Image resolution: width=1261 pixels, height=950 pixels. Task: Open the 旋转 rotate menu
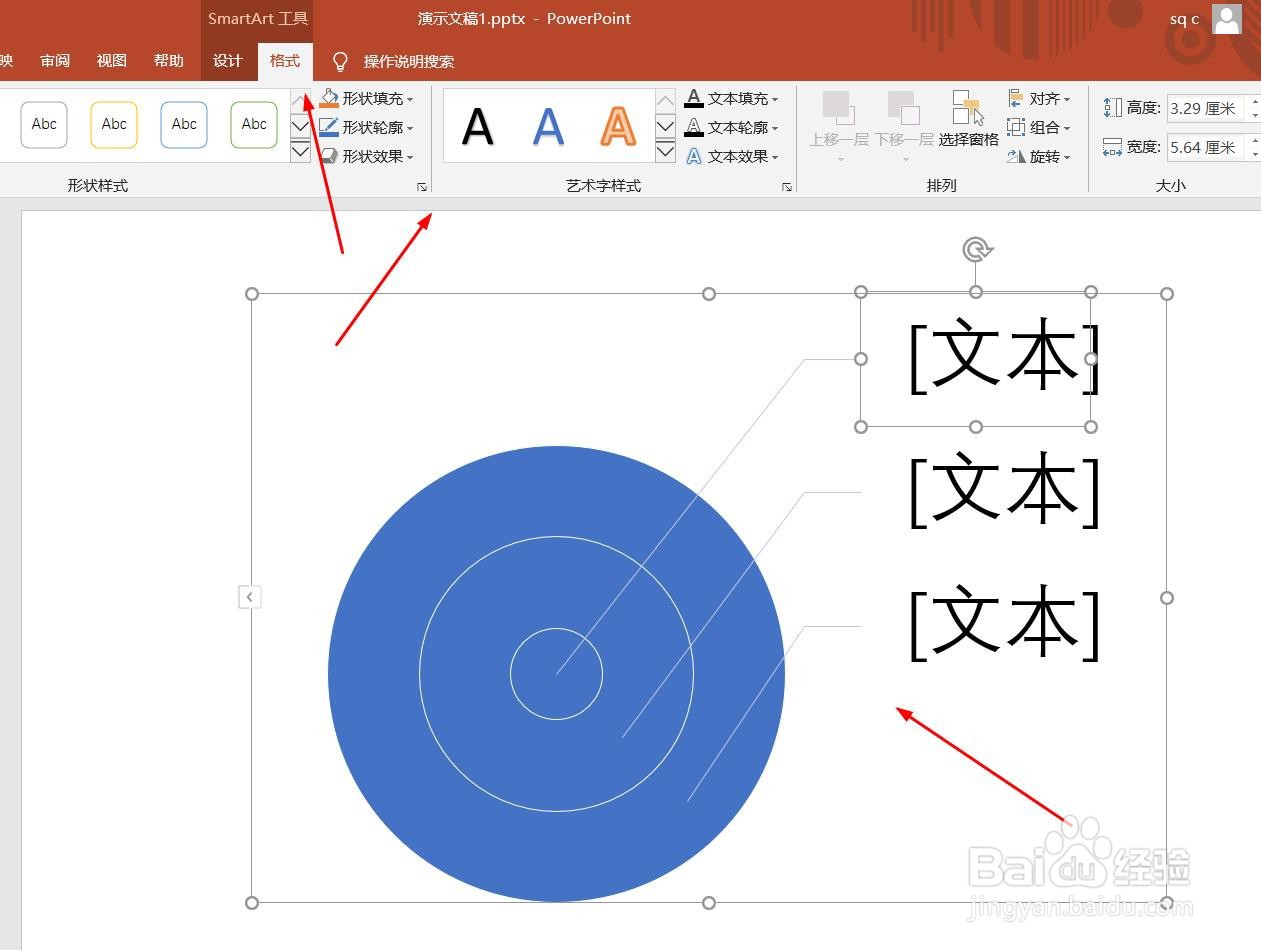1040,156
